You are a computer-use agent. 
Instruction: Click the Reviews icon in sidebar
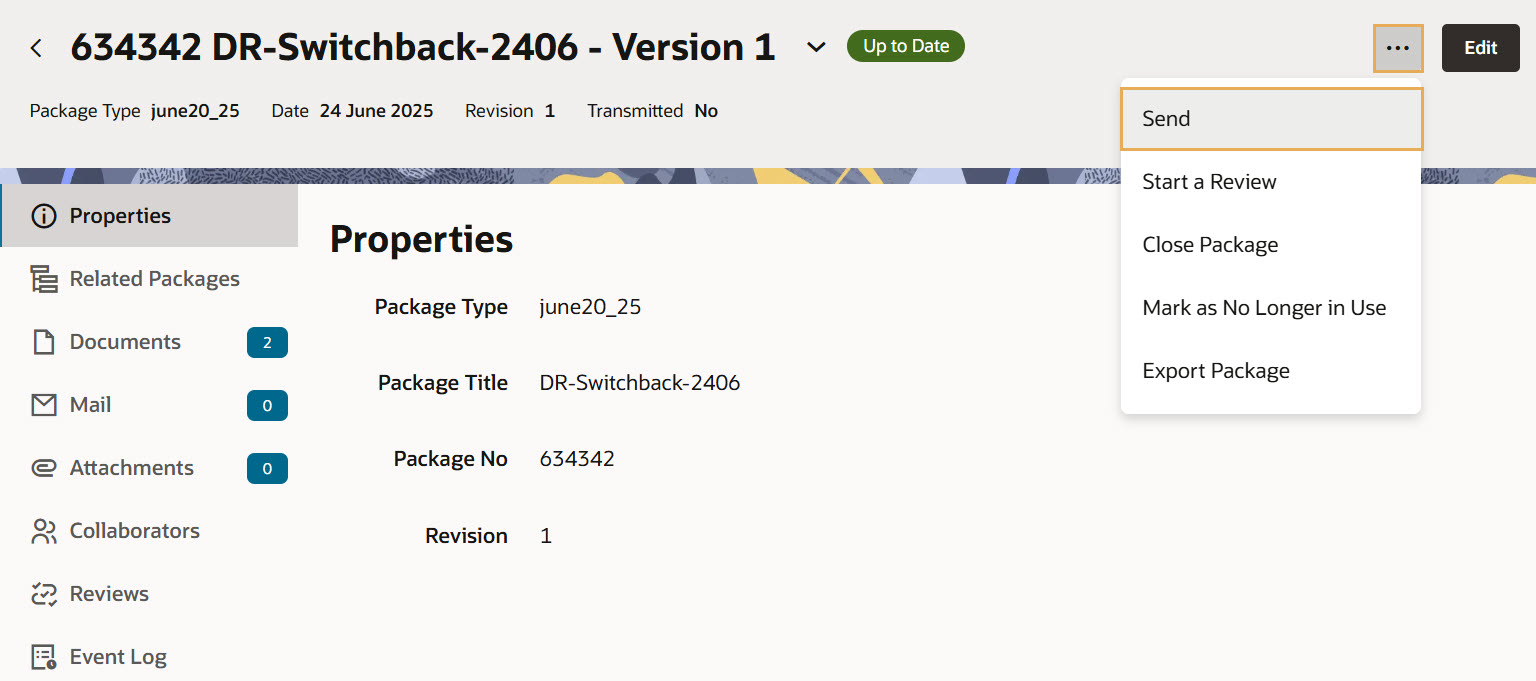pyautogui.click(x=44, y=594)
